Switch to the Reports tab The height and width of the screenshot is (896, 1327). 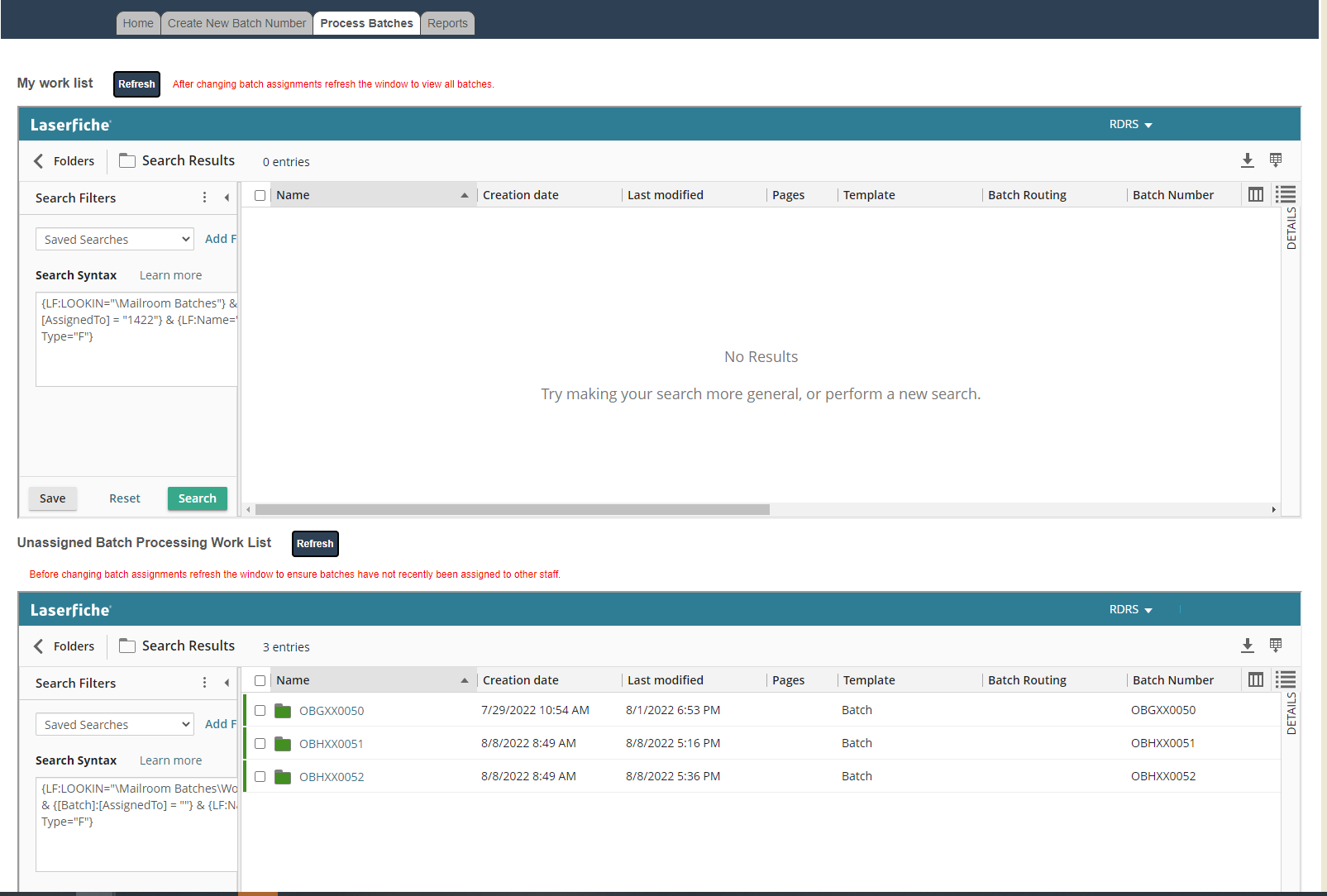coord(447,23)
